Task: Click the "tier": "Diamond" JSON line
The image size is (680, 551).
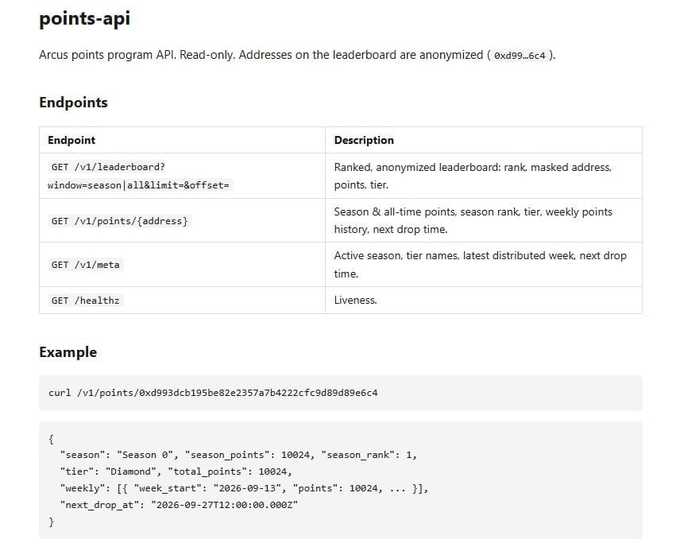Action: tap(176, 471)
